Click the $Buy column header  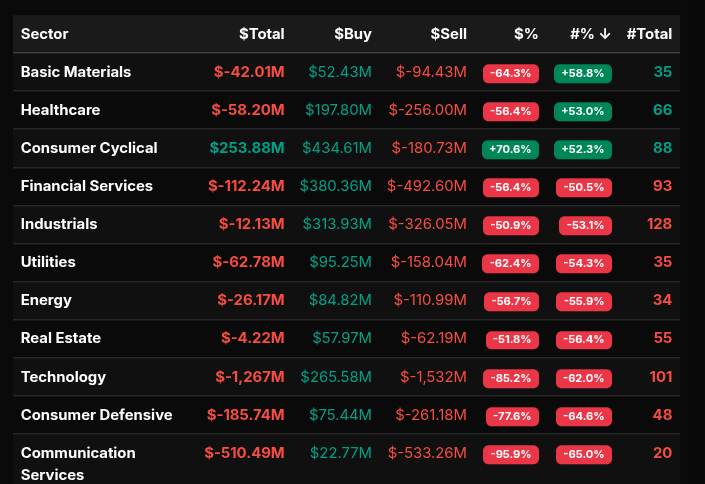point(352,34)
